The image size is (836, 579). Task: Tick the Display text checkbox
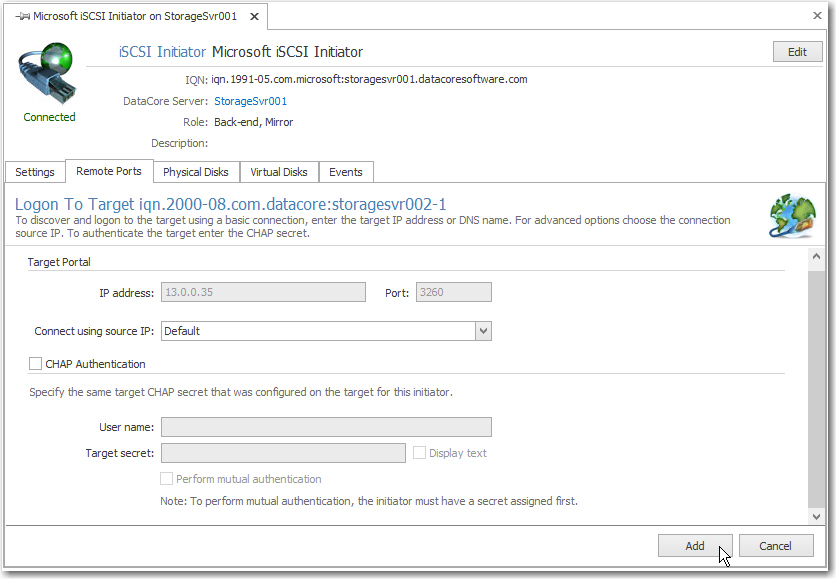[x=420, y=453]
